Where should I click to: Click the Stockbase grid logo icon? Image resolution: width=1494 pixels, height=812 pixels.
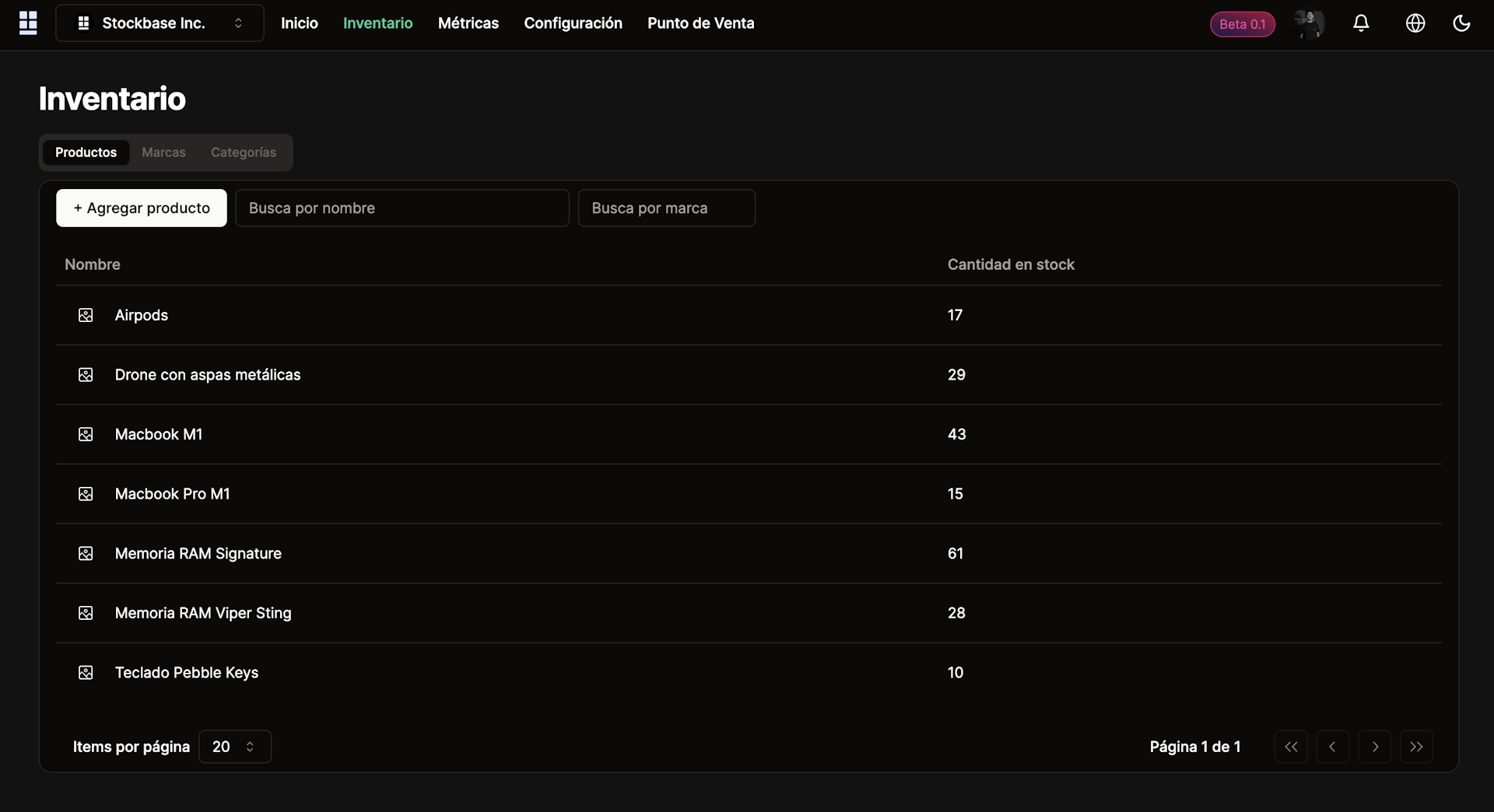(x=28, y=23)
